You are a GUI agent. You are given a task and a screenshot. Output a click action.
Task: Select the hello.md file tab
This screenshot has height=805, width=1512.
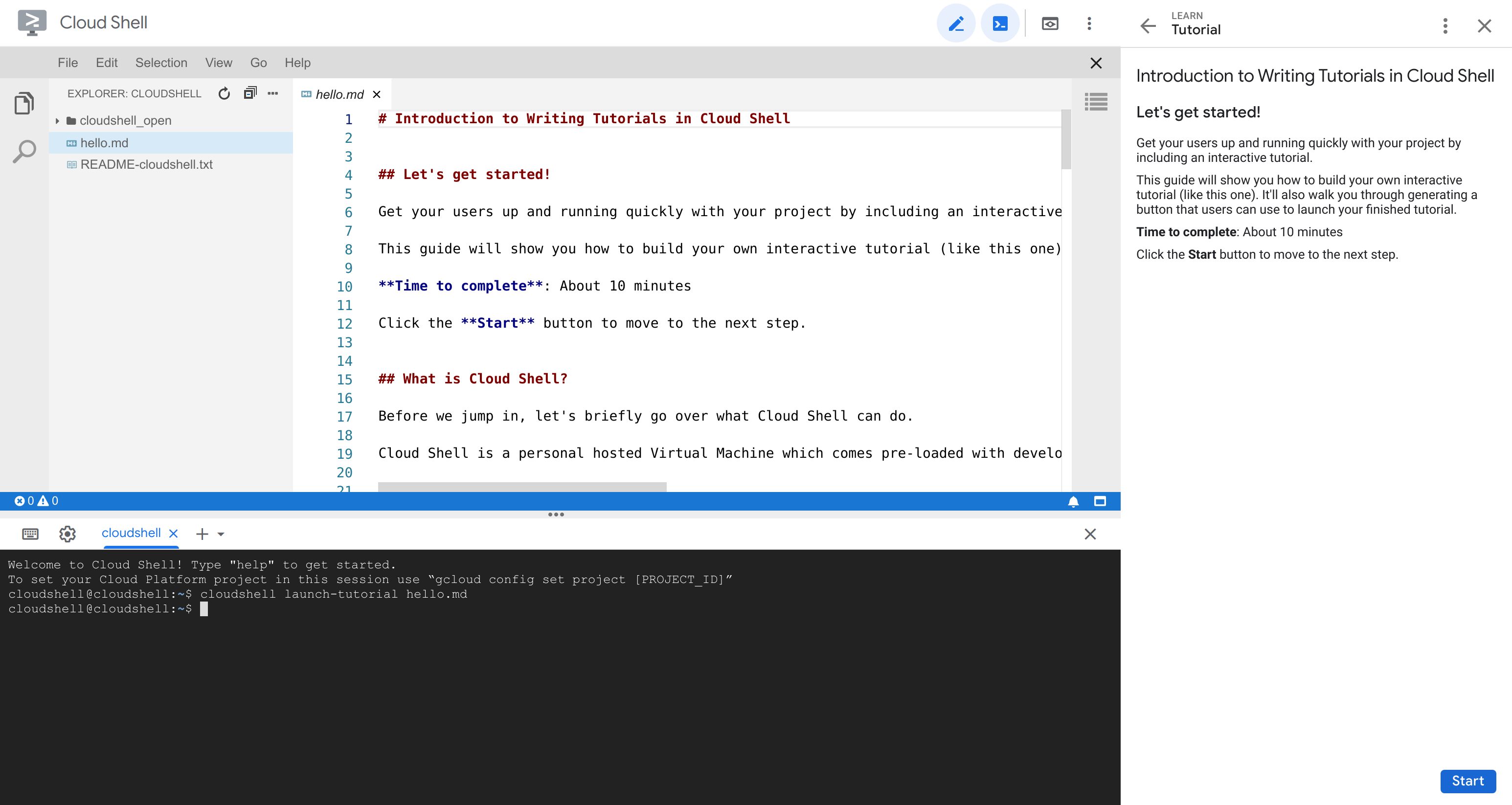(339, 94)
